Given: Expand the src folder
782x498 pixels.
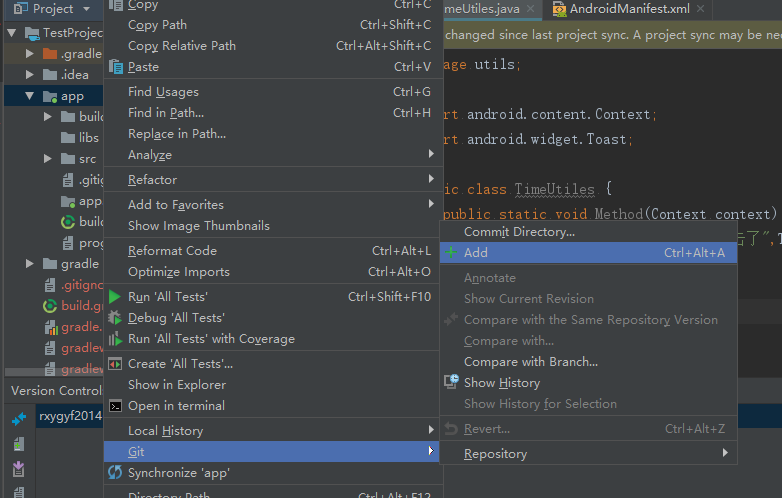Looking at the screenshot, I should [x=47, y=159].
